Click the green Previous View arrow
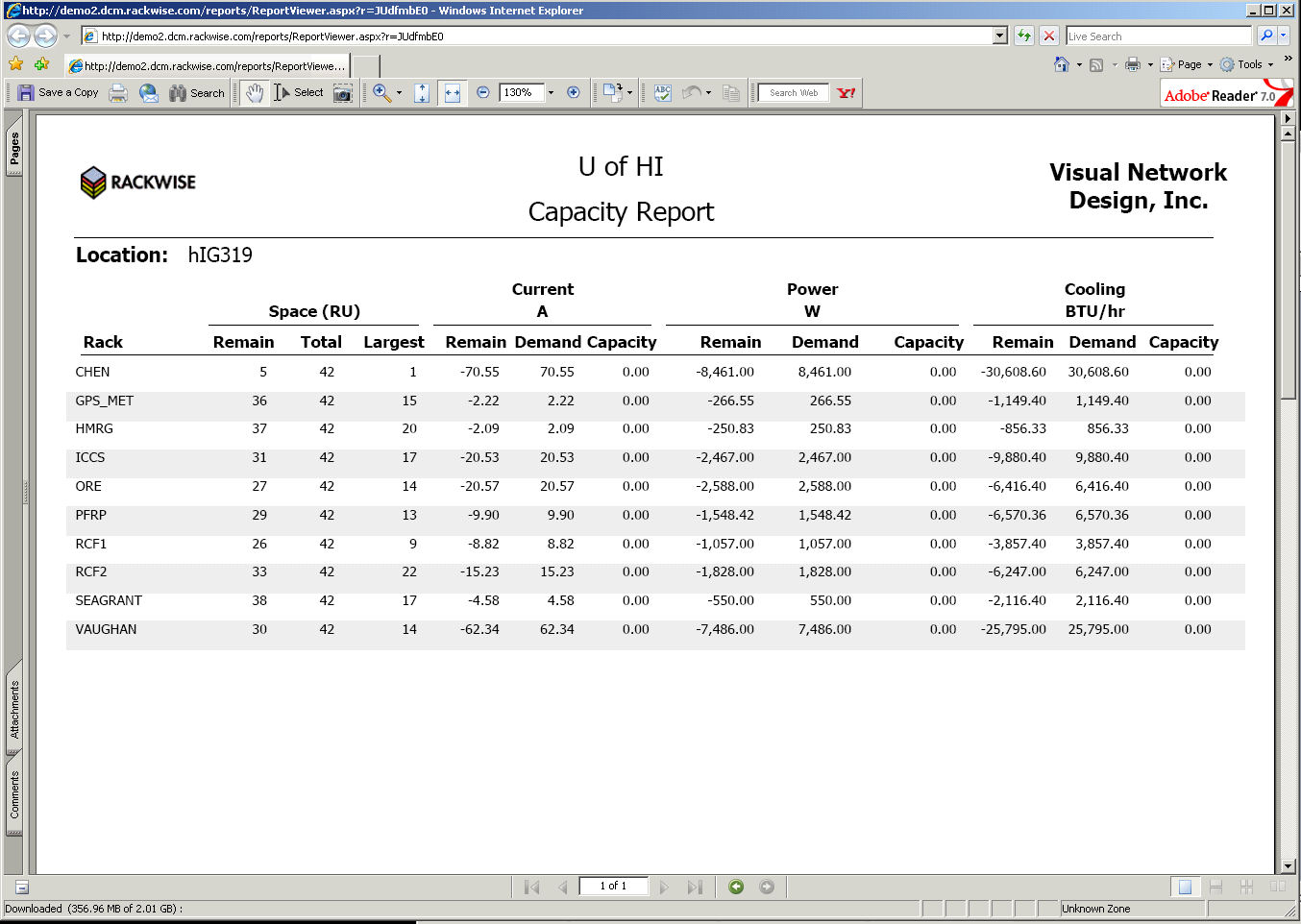This screenshot has height=924, width=1301. [x=736, y=887]
